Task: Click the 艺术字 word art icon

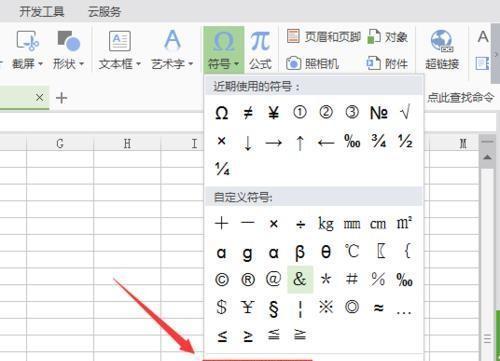Action: tap(172, 40)
